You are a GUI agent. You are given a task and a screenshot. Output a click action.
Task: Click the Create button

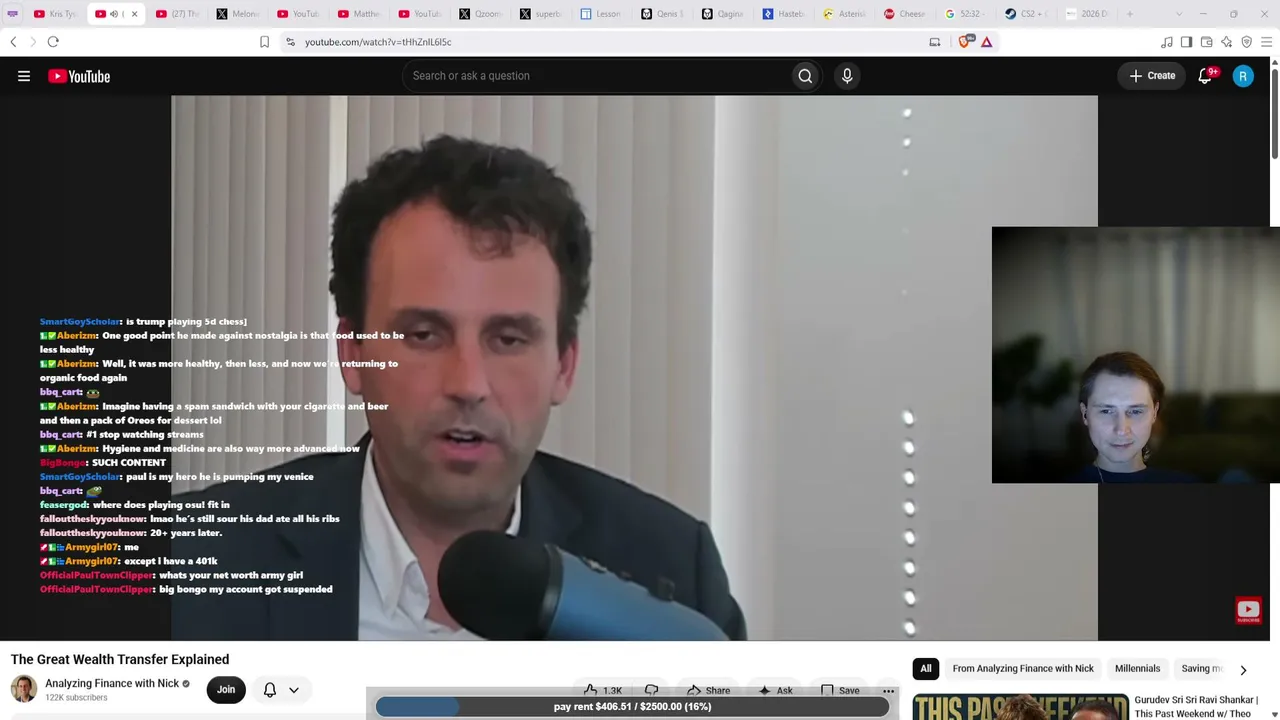1152,76
